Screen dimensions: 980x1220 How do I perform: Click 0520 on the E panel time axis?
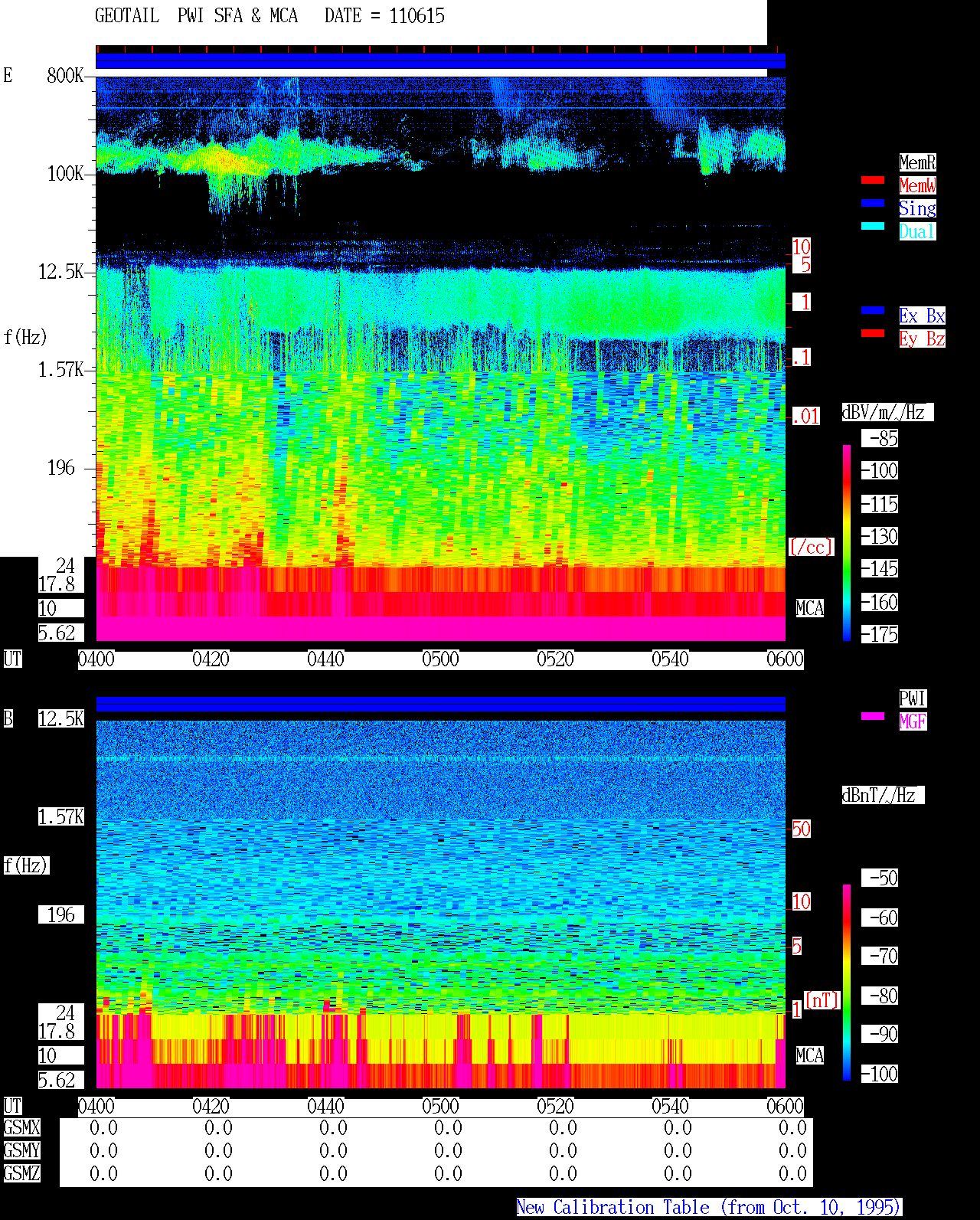556,659
